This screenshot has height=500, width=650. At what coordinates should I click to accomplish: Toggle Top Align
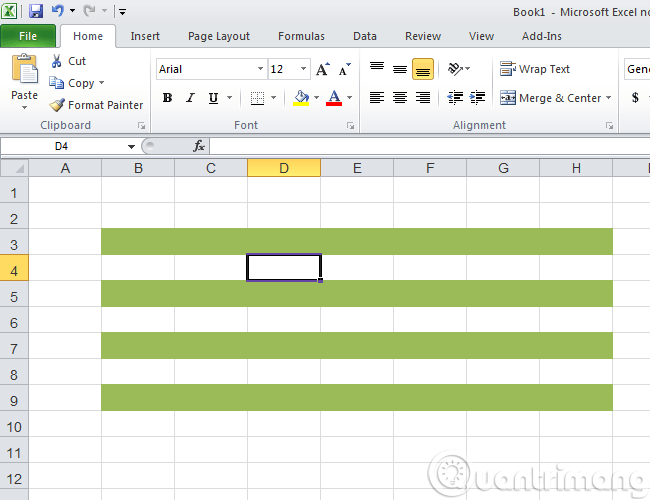click(x=377, y=69)
